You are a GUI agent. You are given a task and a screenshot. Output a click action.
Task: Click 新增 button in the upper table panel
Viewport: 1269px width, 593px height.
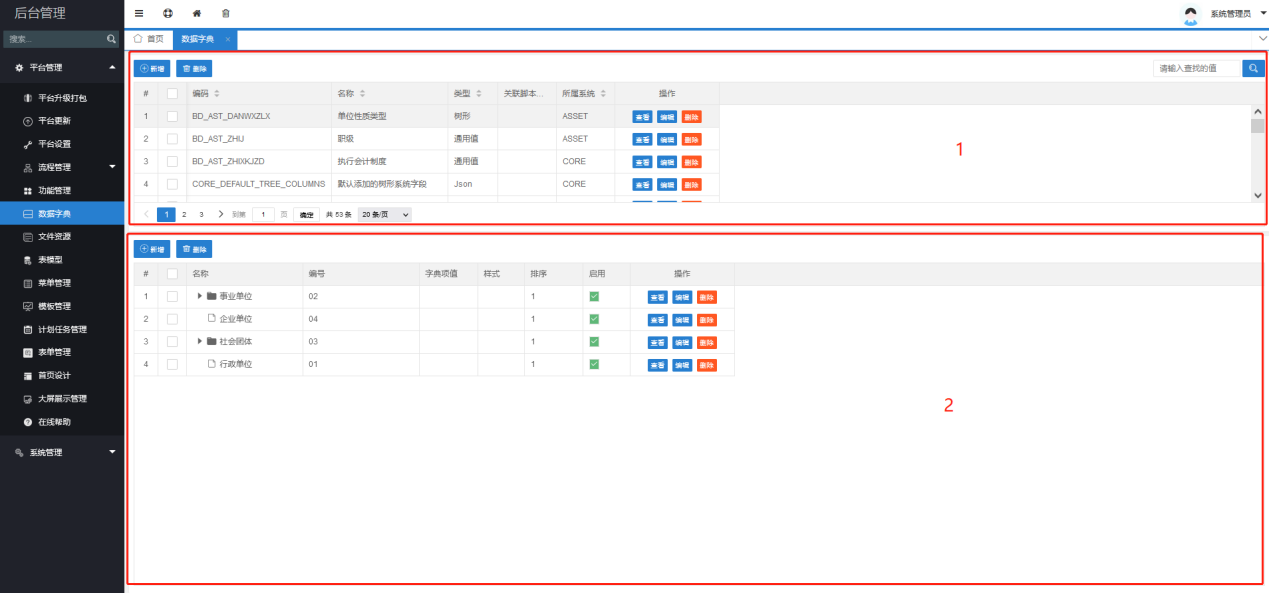pyautogui.click(x=152, y=69)
